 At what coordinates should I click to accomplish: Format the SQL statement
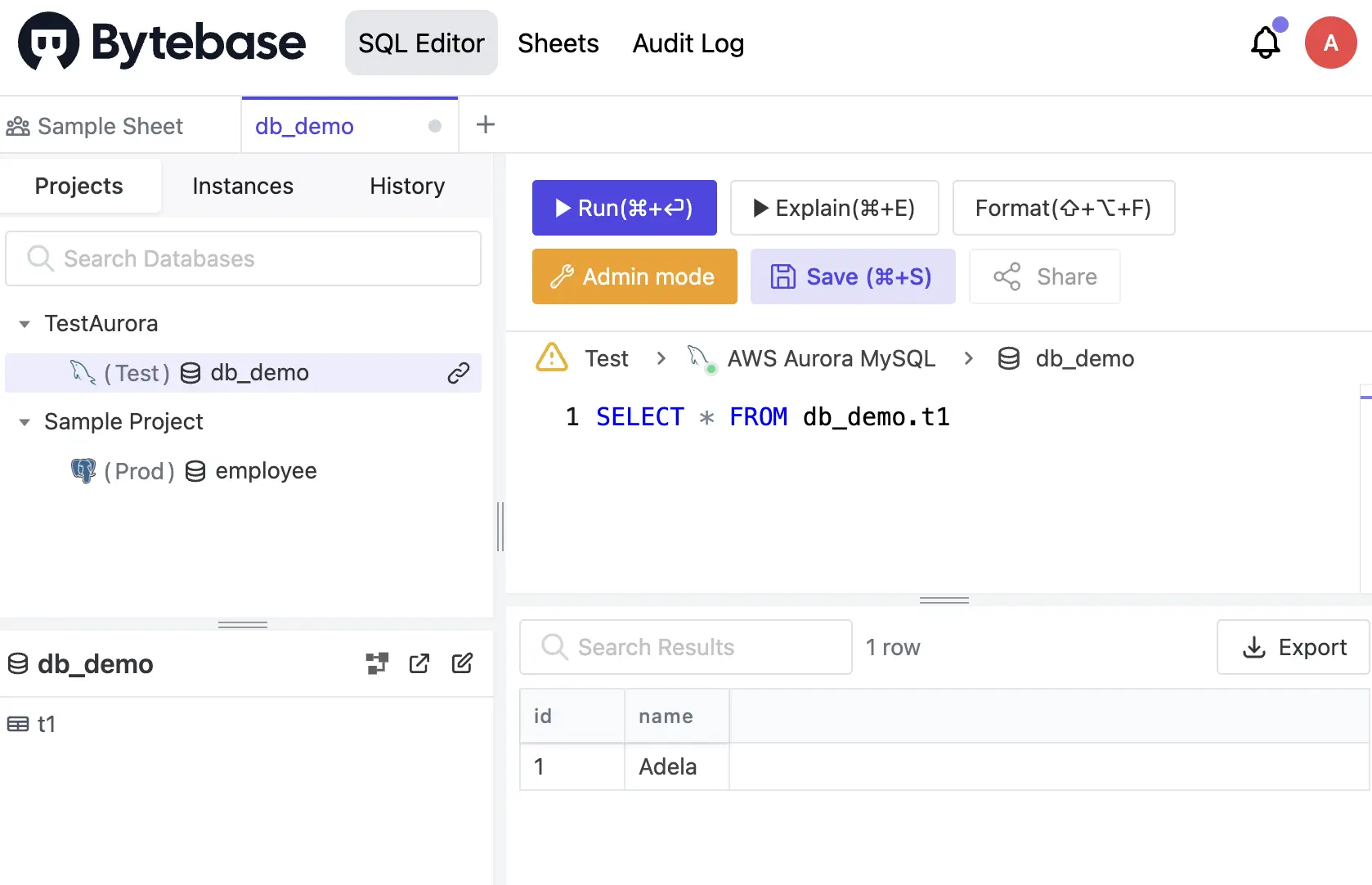[1064, 208]
